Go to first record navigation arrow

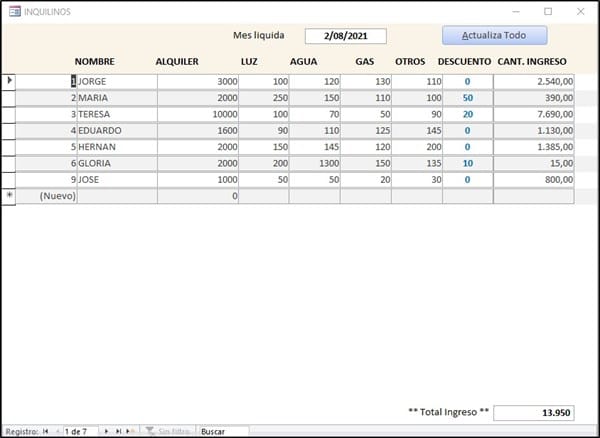[x=45, y=431]
